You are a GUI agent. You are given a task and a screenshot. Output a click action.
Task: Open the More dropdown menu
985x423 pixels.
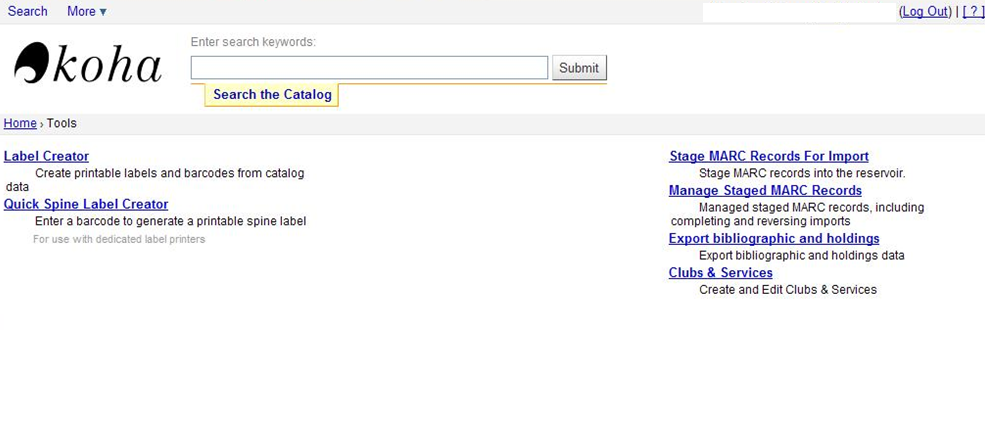click(87, 11)
